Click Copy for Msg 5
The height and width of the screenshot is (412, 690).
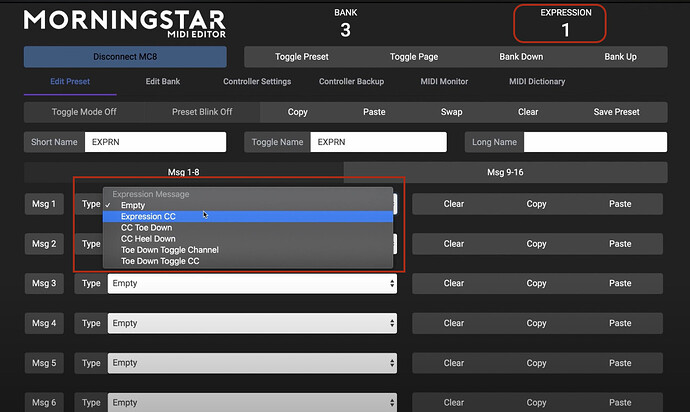[536, 363]
